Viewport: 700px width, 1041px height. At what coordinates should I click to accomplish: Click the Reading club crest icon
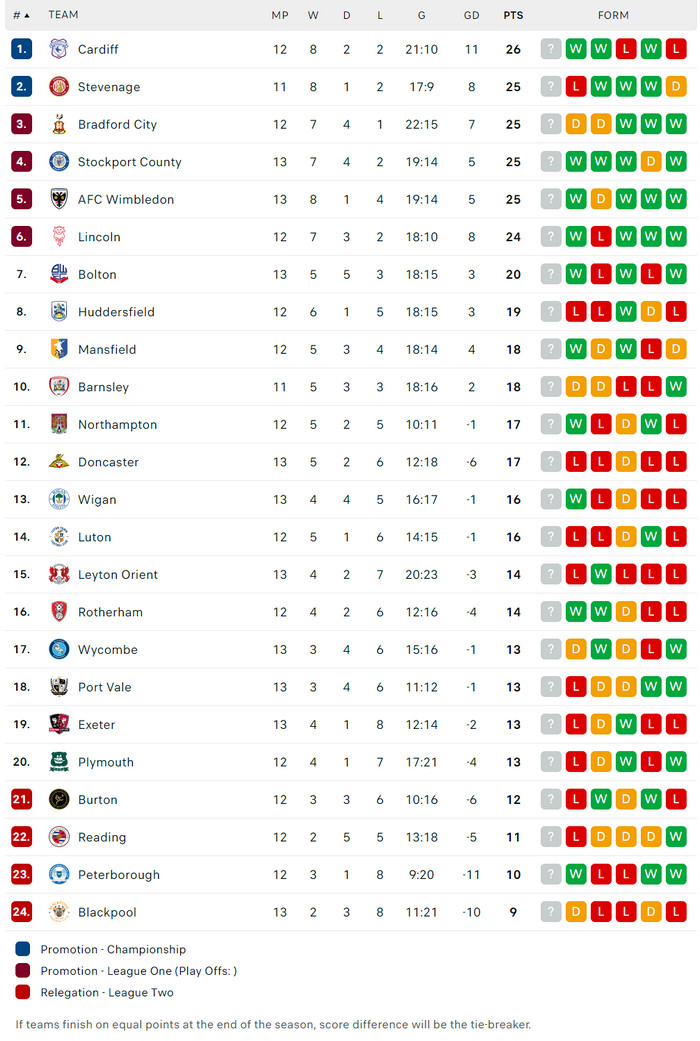tap(59, 837)
